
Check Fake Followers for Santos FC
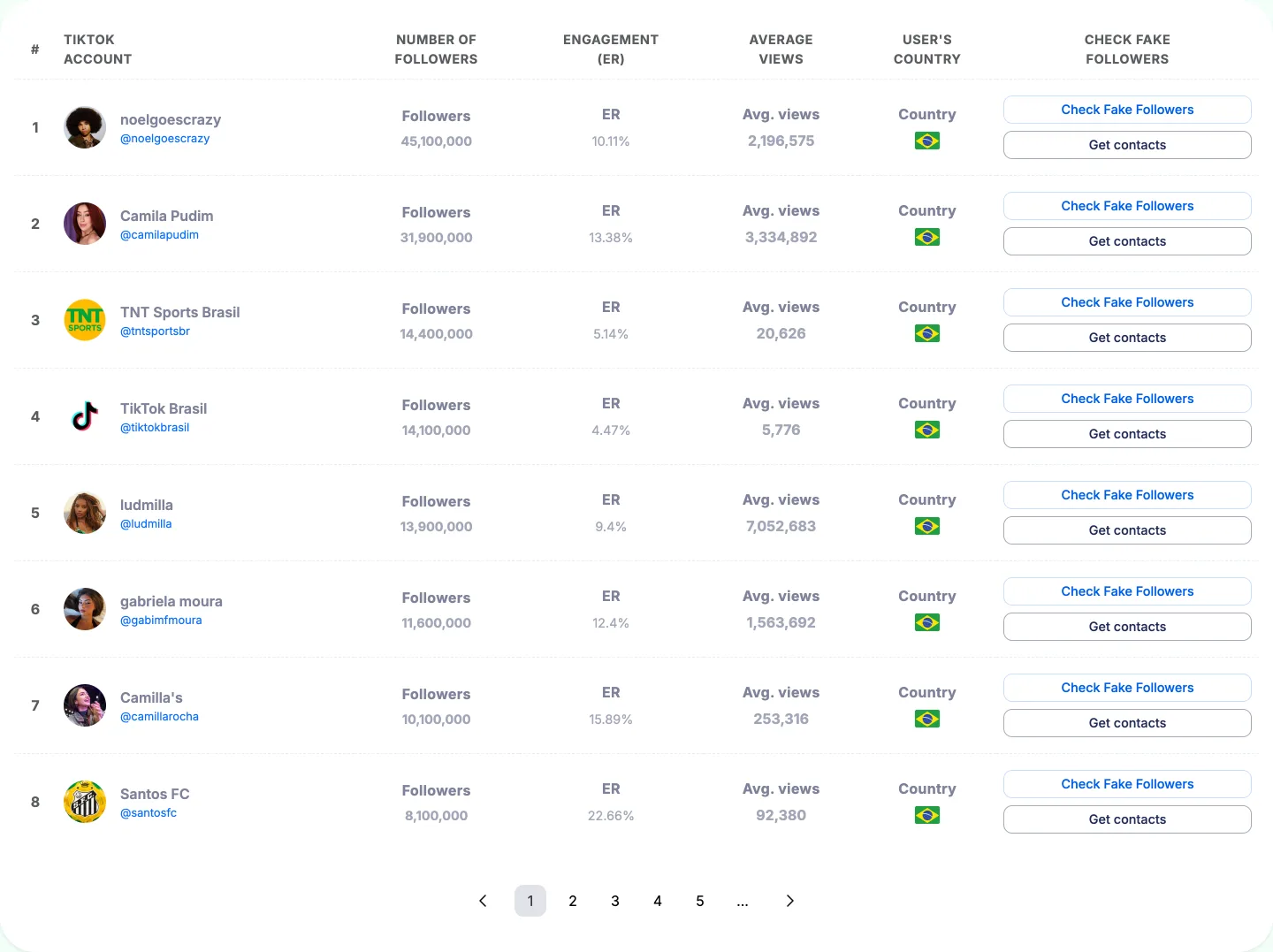pos(1127,784)
